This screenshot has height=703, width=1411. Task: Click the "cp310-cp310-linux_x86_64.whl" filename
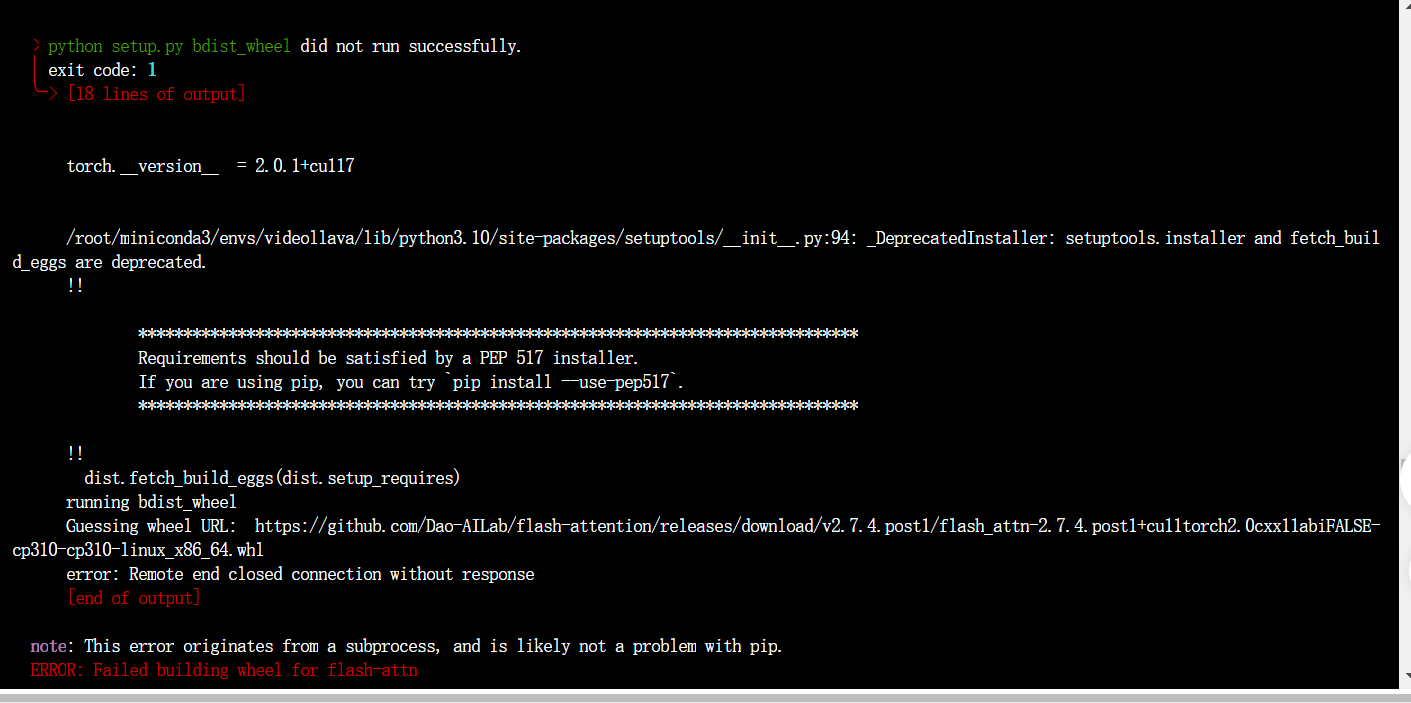point(138,550)
